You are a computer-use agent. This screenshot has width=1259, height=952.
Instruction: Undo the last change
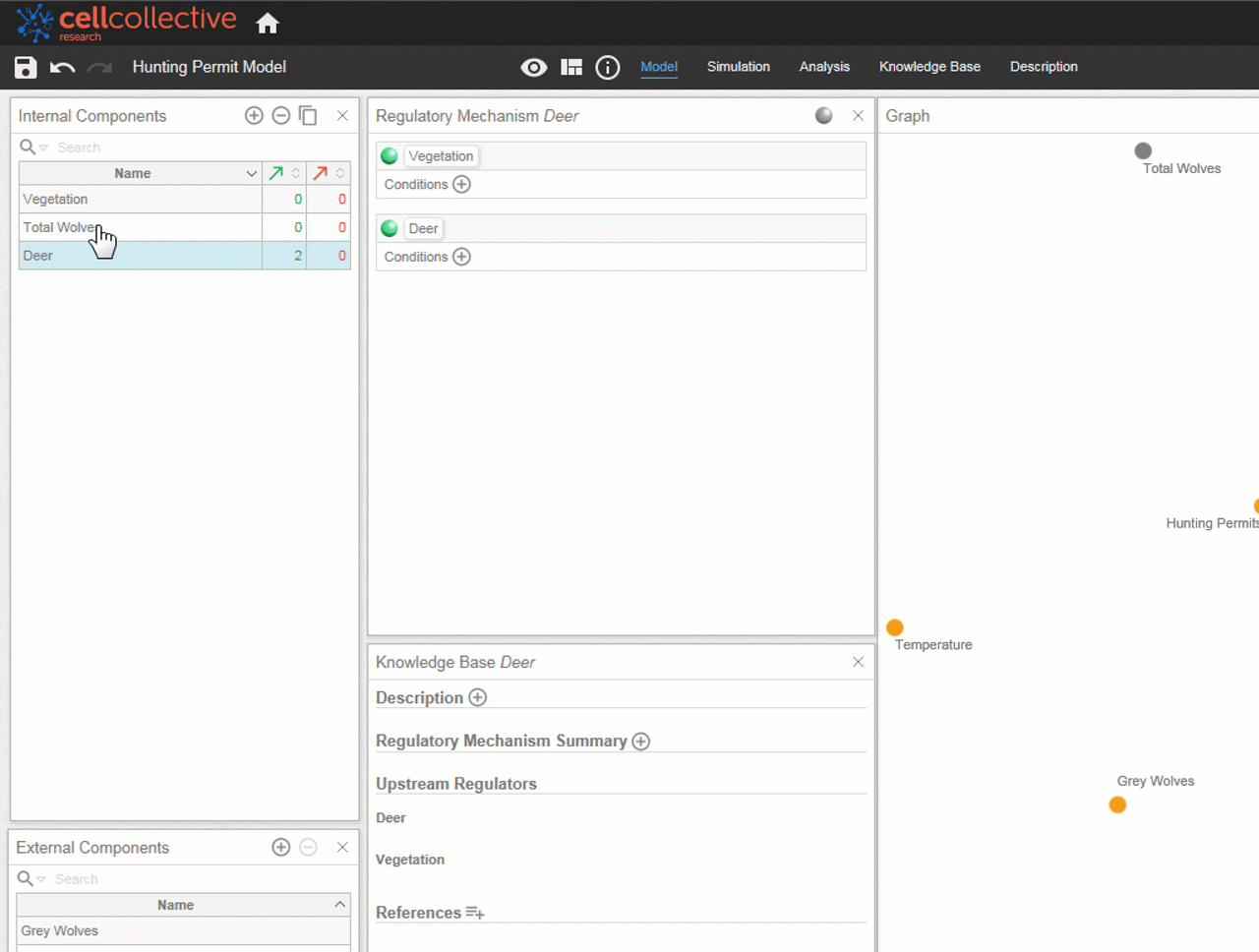coord(62,67)
